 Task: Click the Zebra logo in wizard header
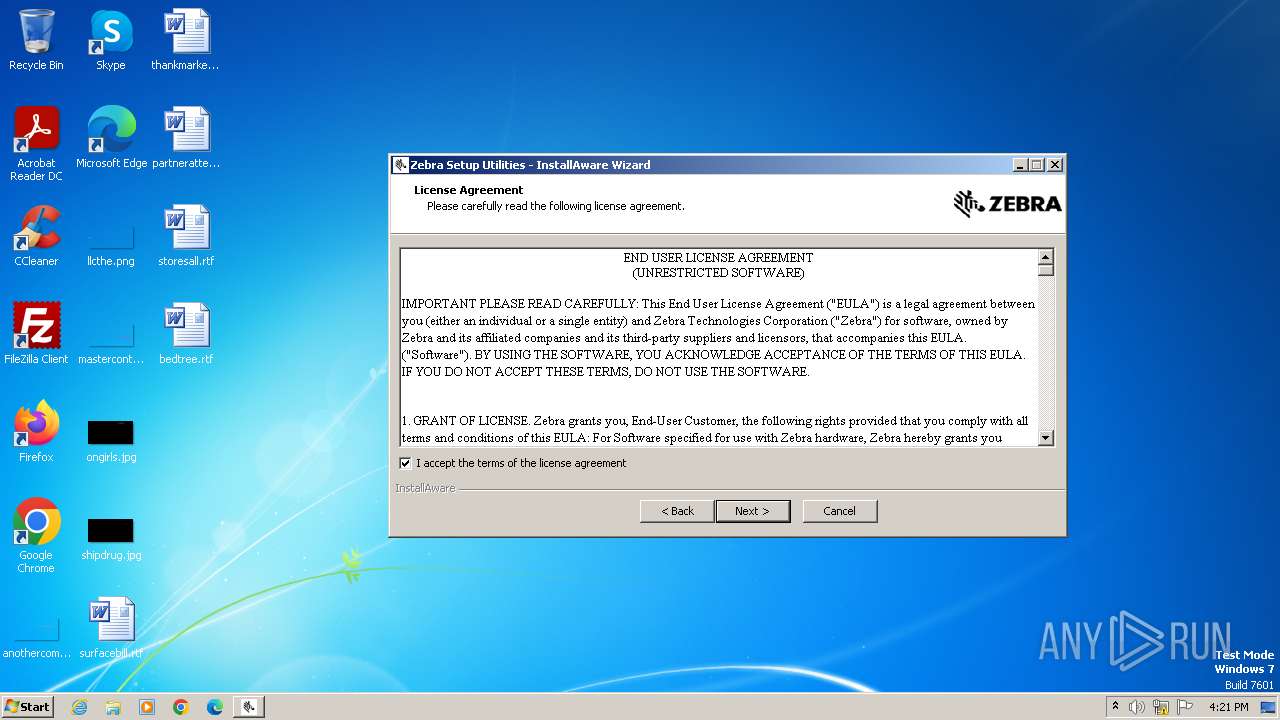point(1007,204)
